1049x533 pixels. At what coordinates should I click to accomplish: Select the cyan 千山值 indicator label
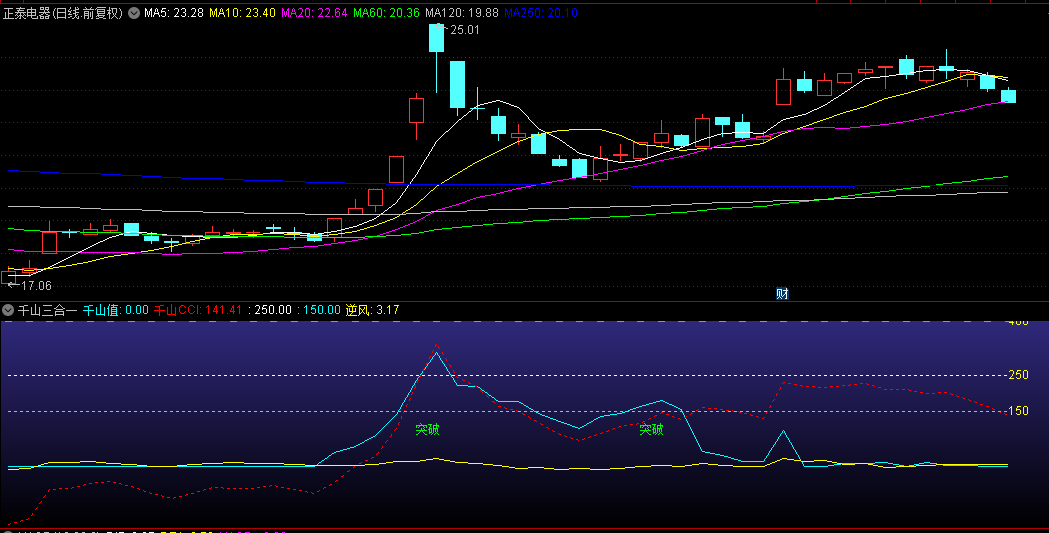pyautogui.click(x=115, y=310)
